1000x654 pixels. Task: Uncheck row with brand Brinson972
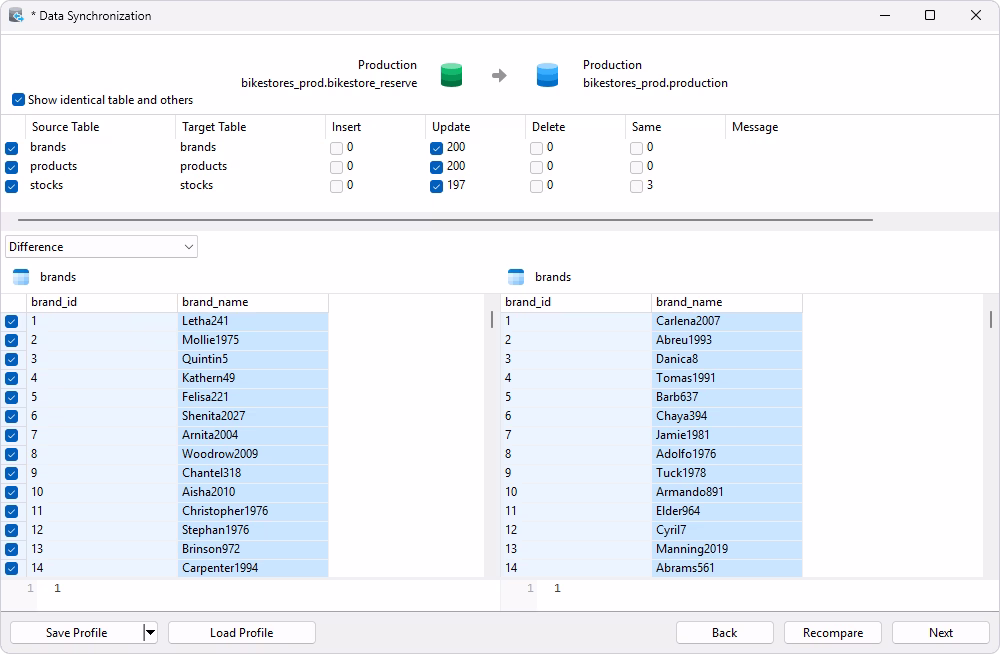11,549
